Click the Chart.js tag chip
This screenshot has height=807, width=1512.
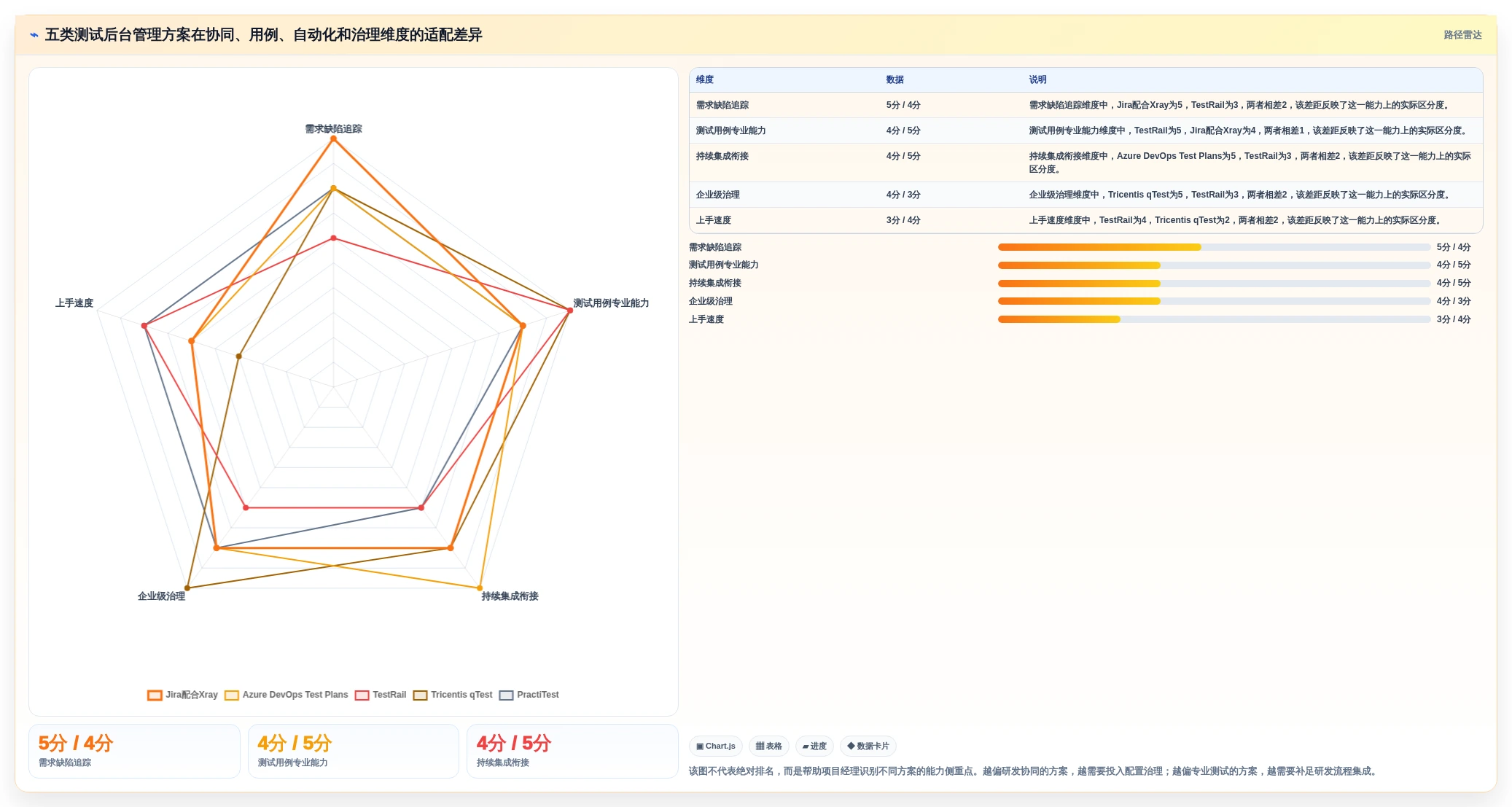[x=716, y=746]
